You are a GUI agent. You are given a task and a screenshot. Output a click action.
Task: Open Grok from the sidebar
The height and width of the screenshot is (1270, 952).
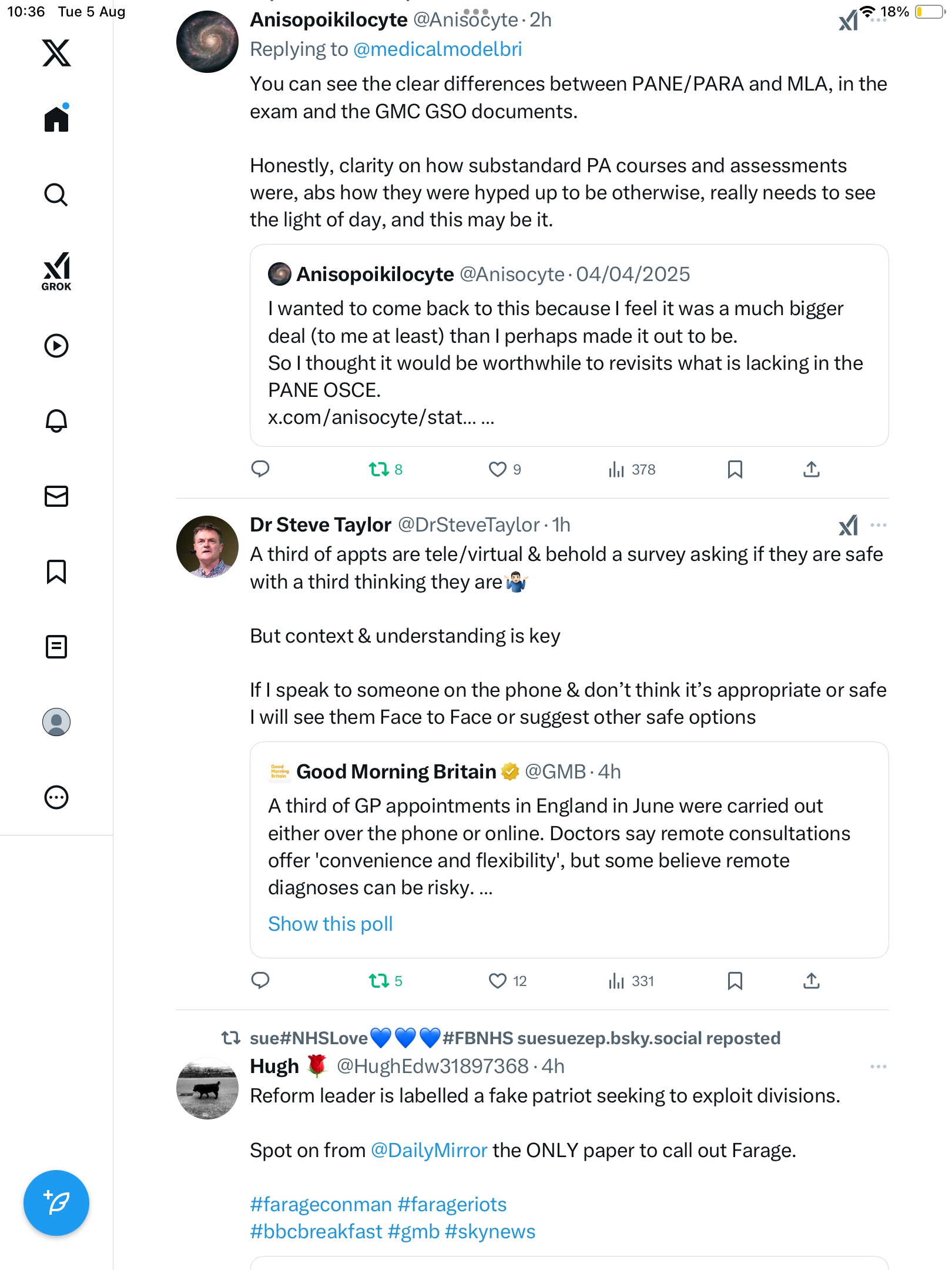[x=56, y=271]
